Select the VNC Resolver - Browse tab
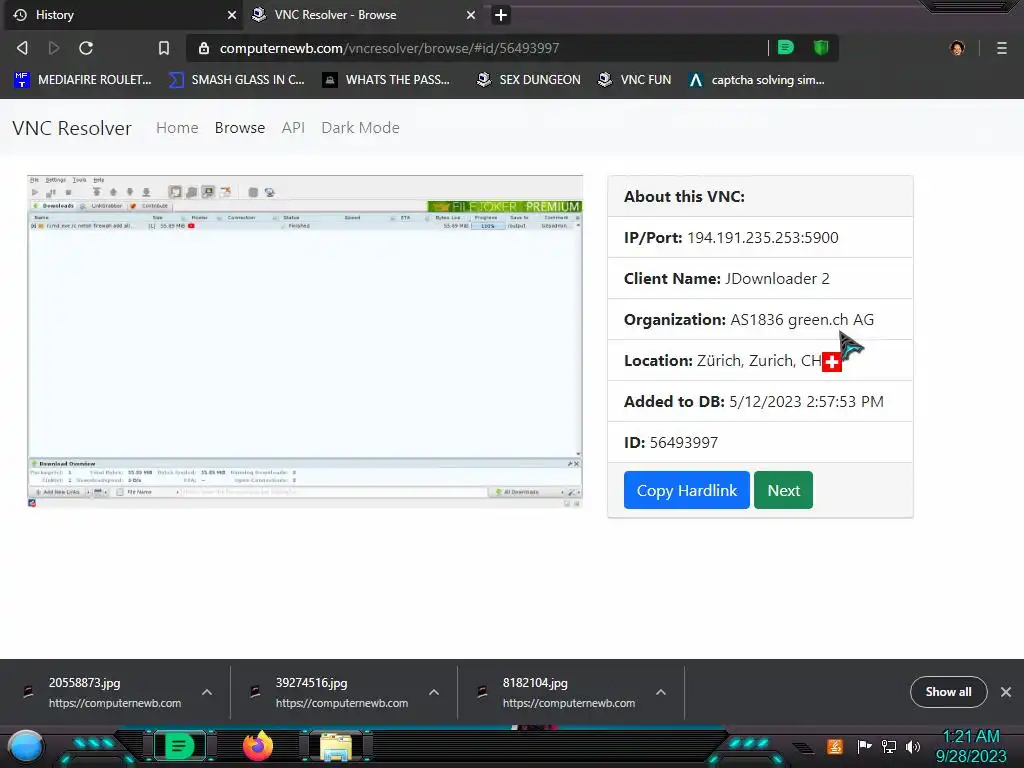This screenshot has width=1024, height=768. (365, 14)
